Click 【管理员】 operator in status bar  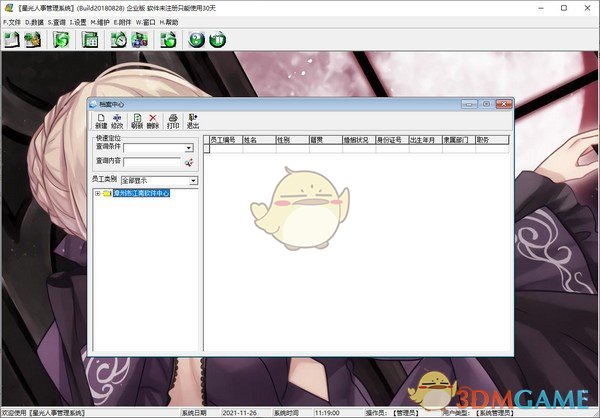[x=406, y=413]
